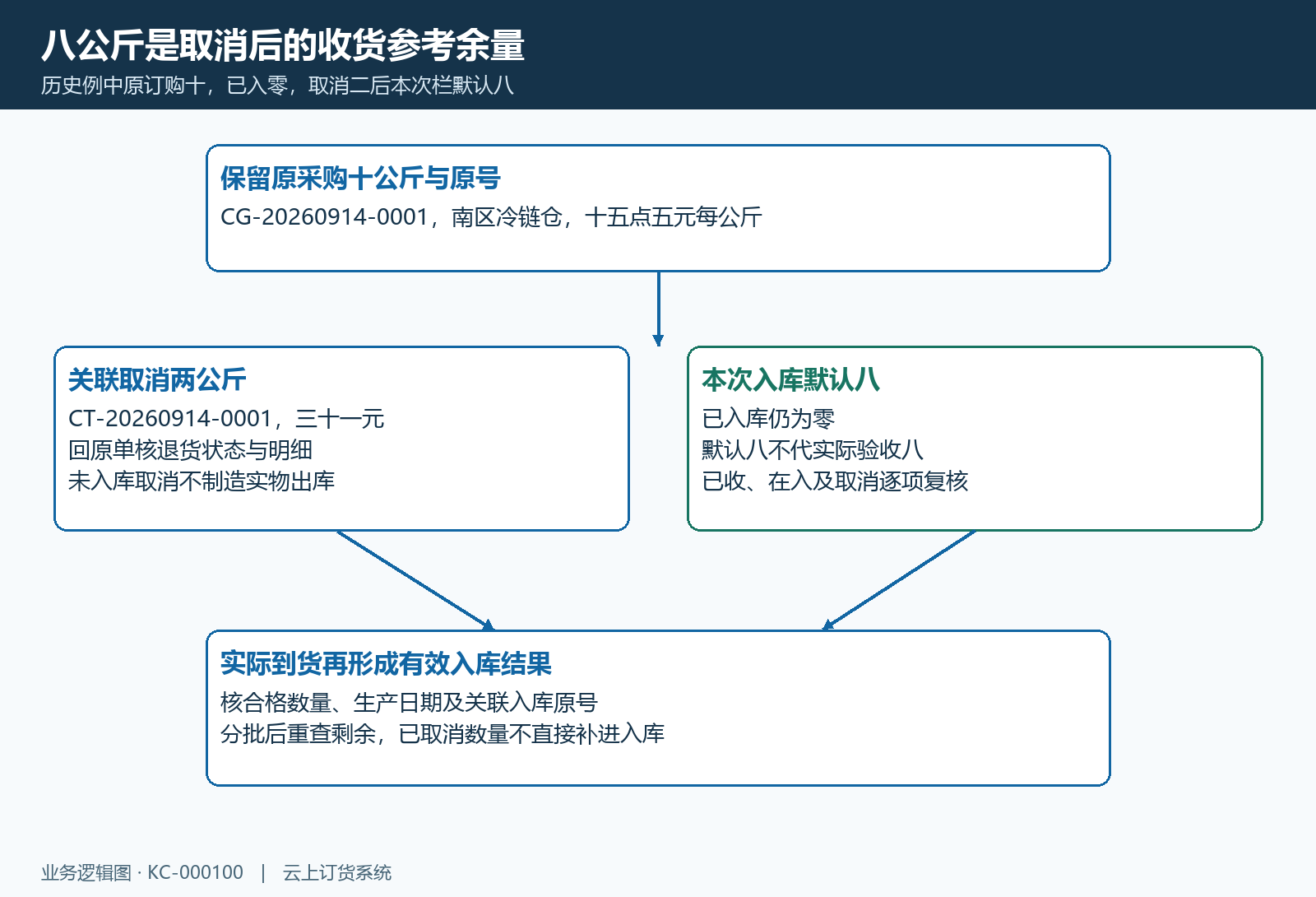Click footer text 业务逻辑图 · KC-000100

tap(142, 872)
